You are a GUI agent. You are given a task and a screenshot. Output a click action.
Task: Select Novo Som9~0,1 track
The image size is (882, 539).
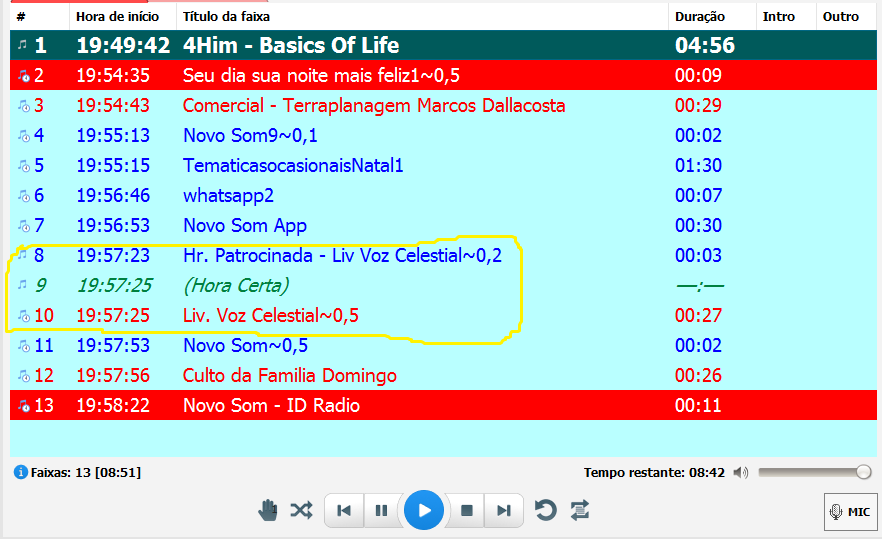443,135
